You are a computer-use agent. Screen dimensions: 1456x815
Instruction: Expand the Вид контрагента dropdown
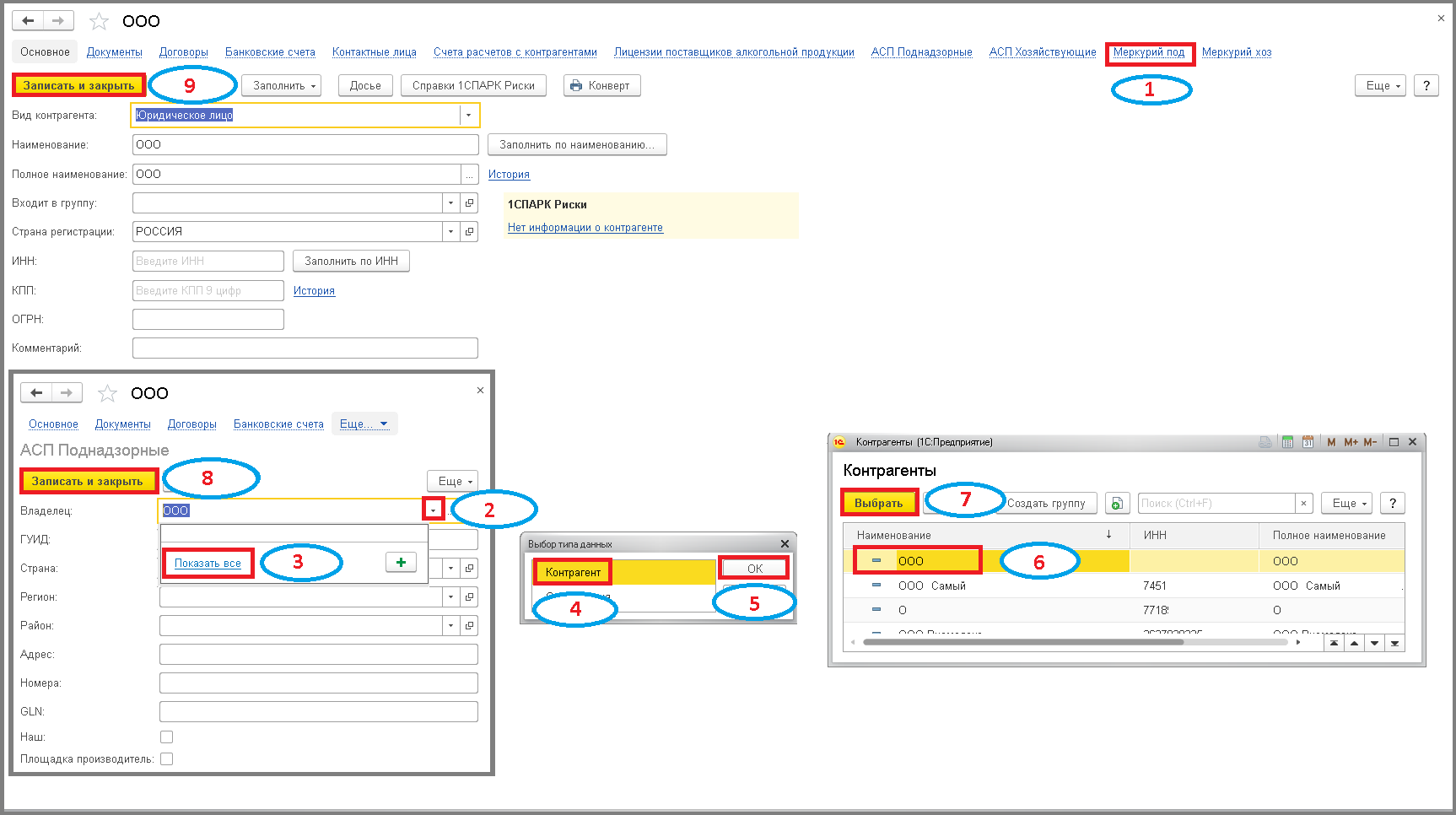pyautogui.click(x=468, y=115)
